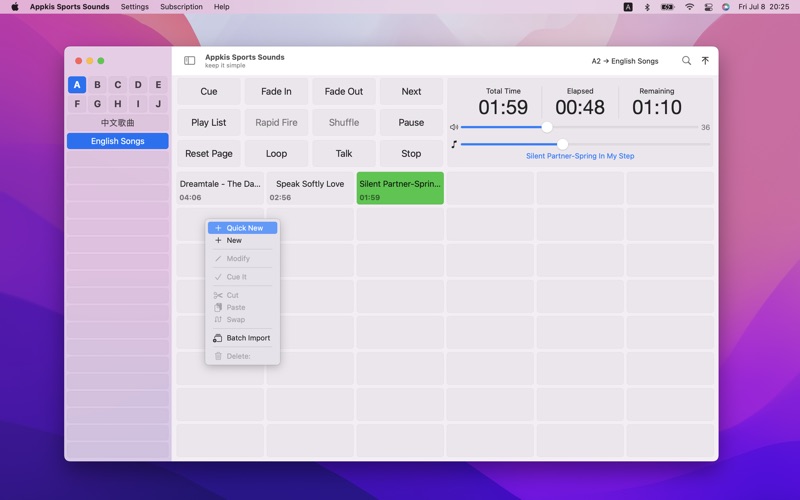Choose New in context menu

[x=242, y=240]
